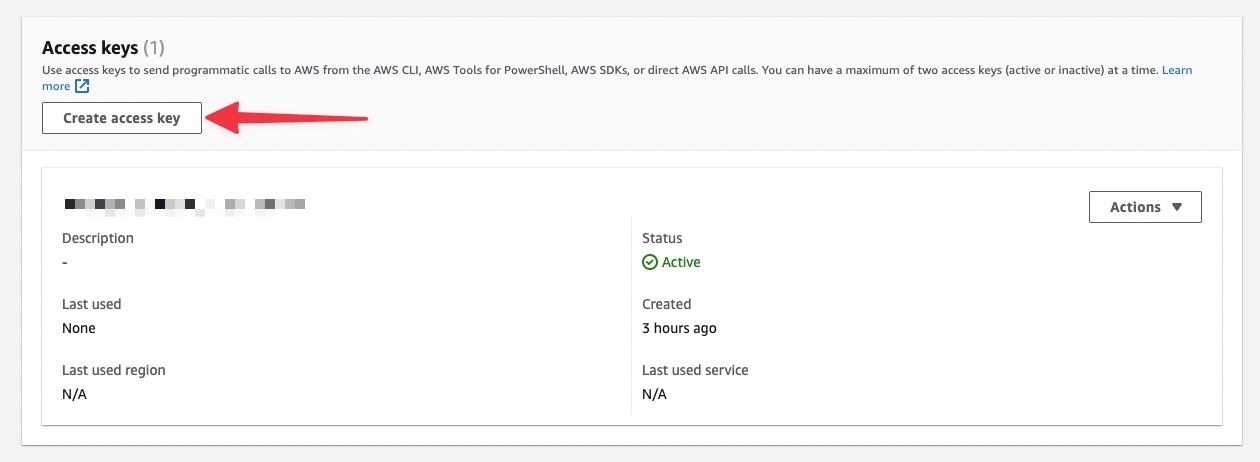Click the Last used label
The width and height of the screenshot is (1260, 462).
pos(91,304)
